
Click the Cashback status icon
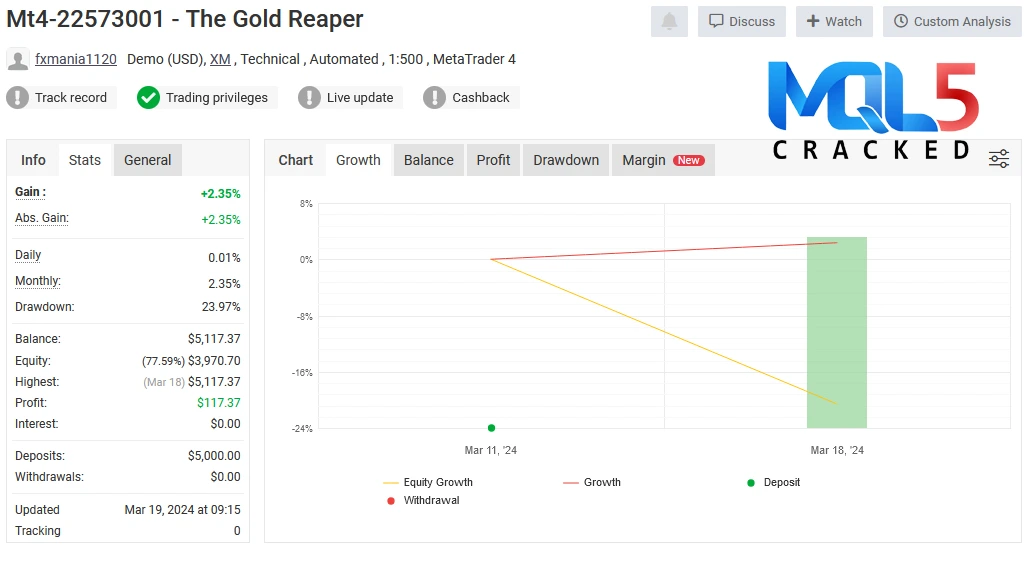434,97
